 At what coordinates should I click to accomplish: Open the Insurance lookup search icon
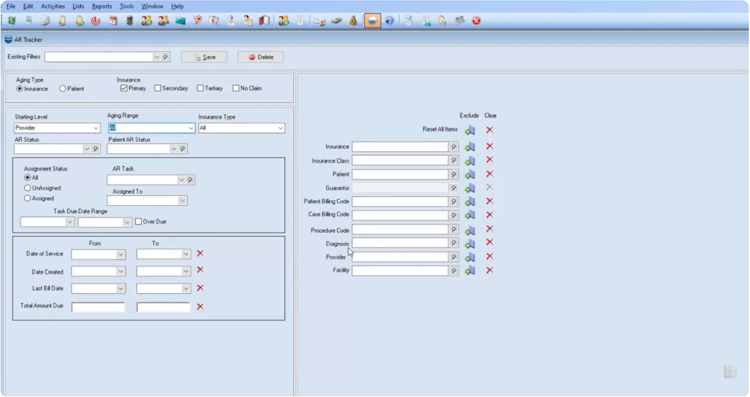[453, 147]
